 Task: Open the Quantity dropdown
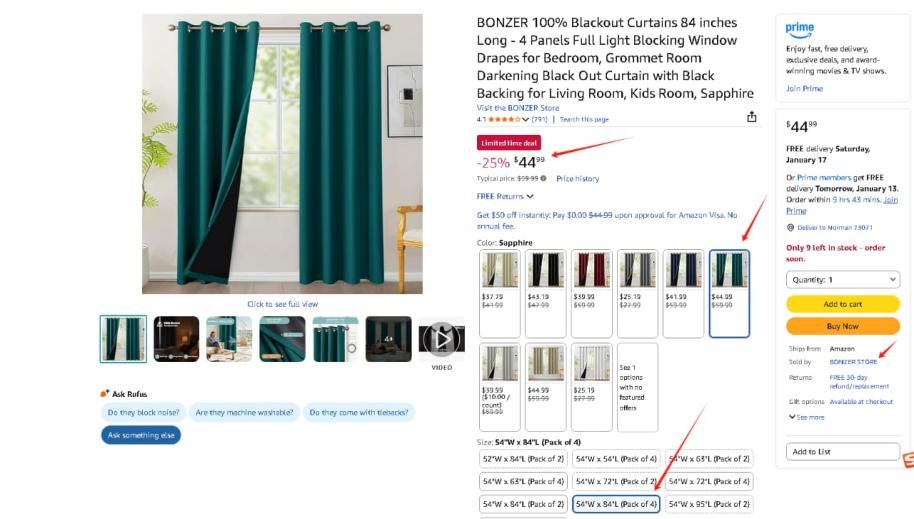pos(842,280)
